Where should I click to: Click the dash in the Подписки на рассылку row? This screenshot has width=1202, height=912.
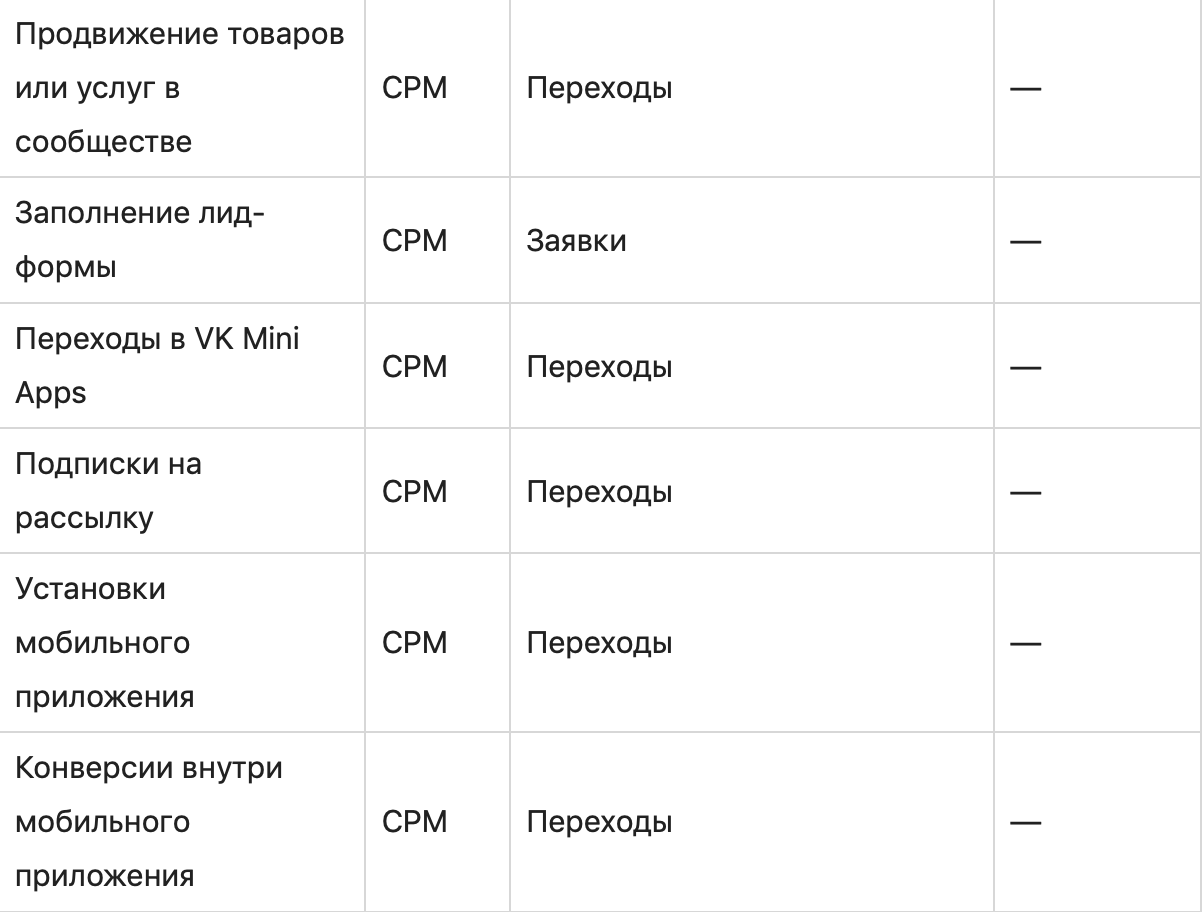1026,492
